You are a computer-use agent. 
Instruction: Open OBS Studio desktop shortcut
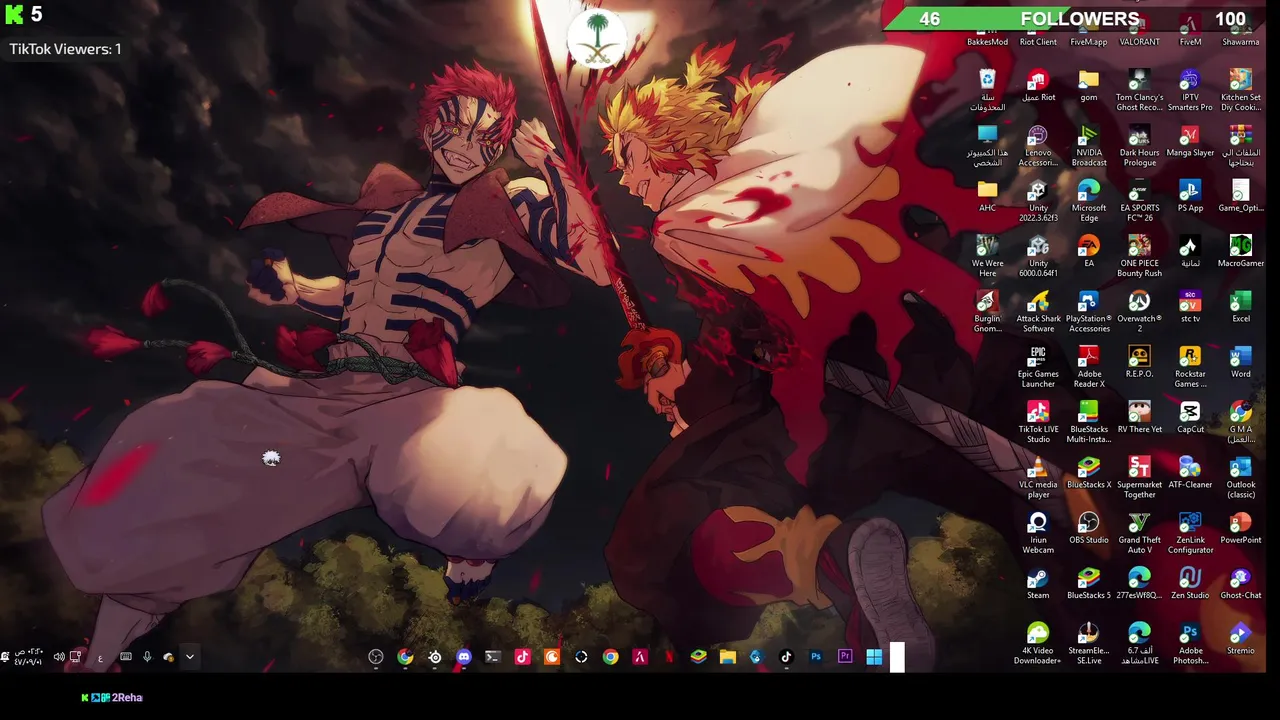pyautogui.click(x=1089, y=528)
